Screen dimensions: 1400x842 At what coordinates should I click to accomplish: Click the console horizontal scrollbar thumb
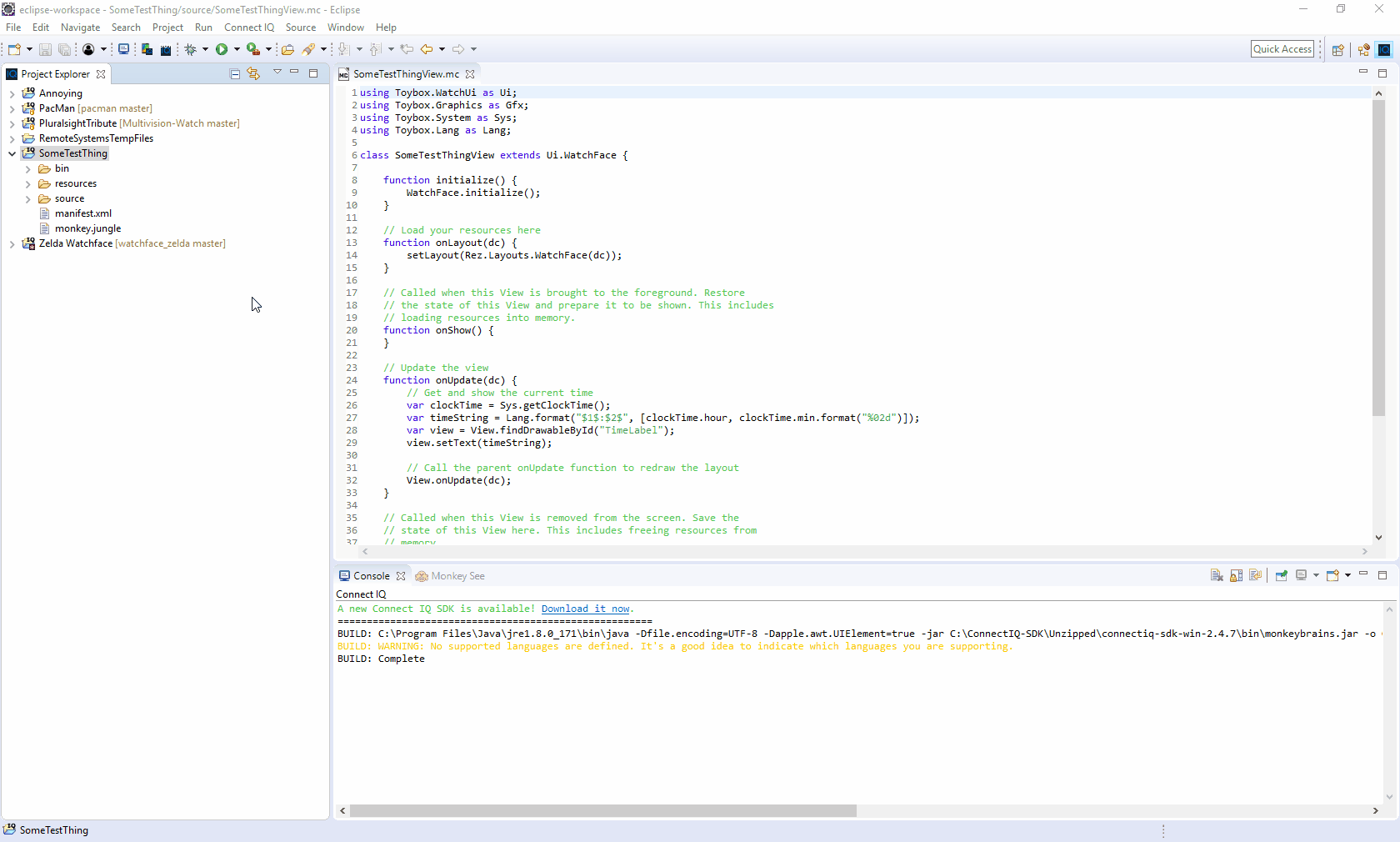(603, 810)
